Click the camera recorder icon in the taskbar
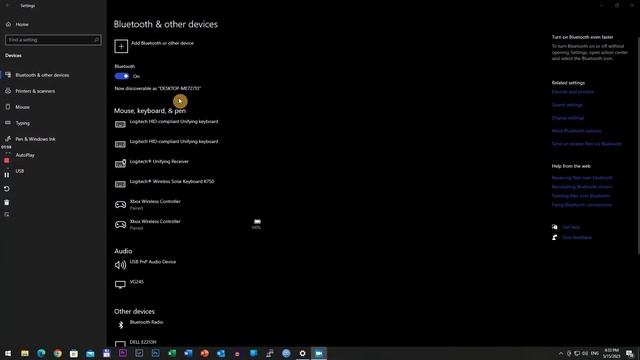 [319, 353]
